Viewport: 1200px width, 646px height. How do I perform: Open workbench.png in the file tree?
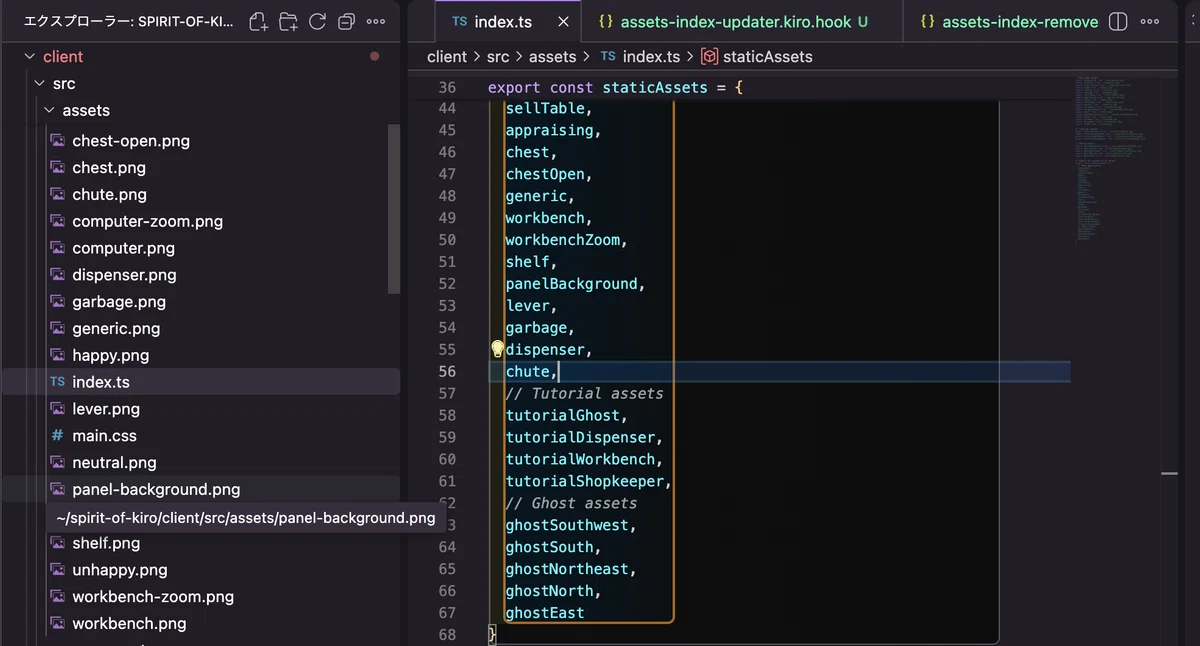pyautogui.click(x=129, y=624)
